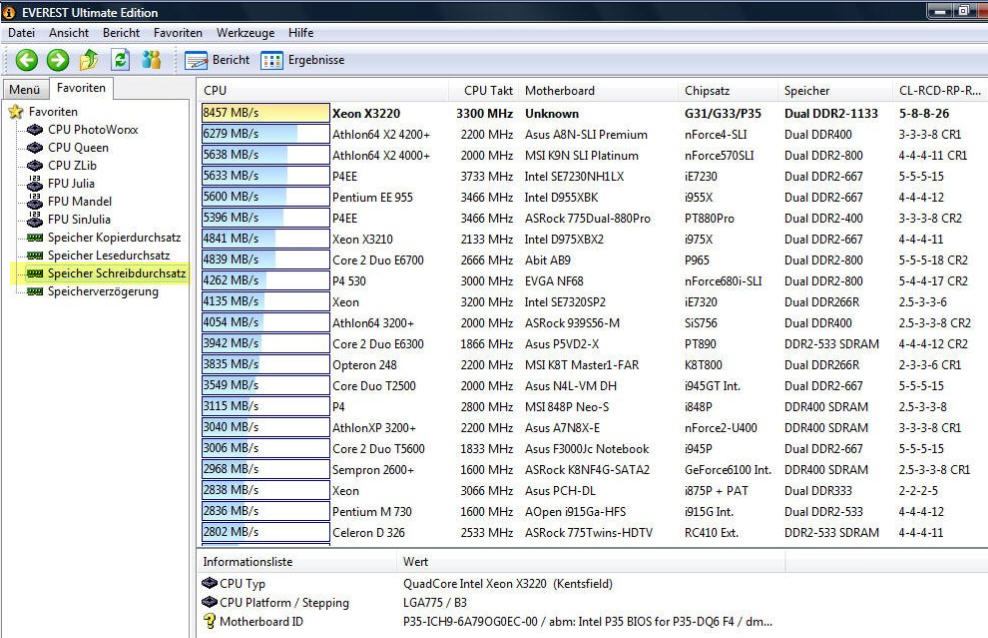This screenshot has height=638, width=988.
Task: Click the chip icon beside CPU Queen
Action: pyautogui.click(x=35, y=148)
